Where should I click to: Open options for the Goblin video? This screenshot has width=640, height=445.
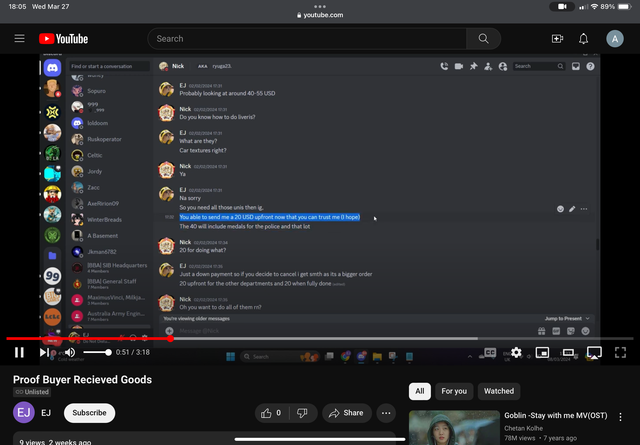(620, 417)
